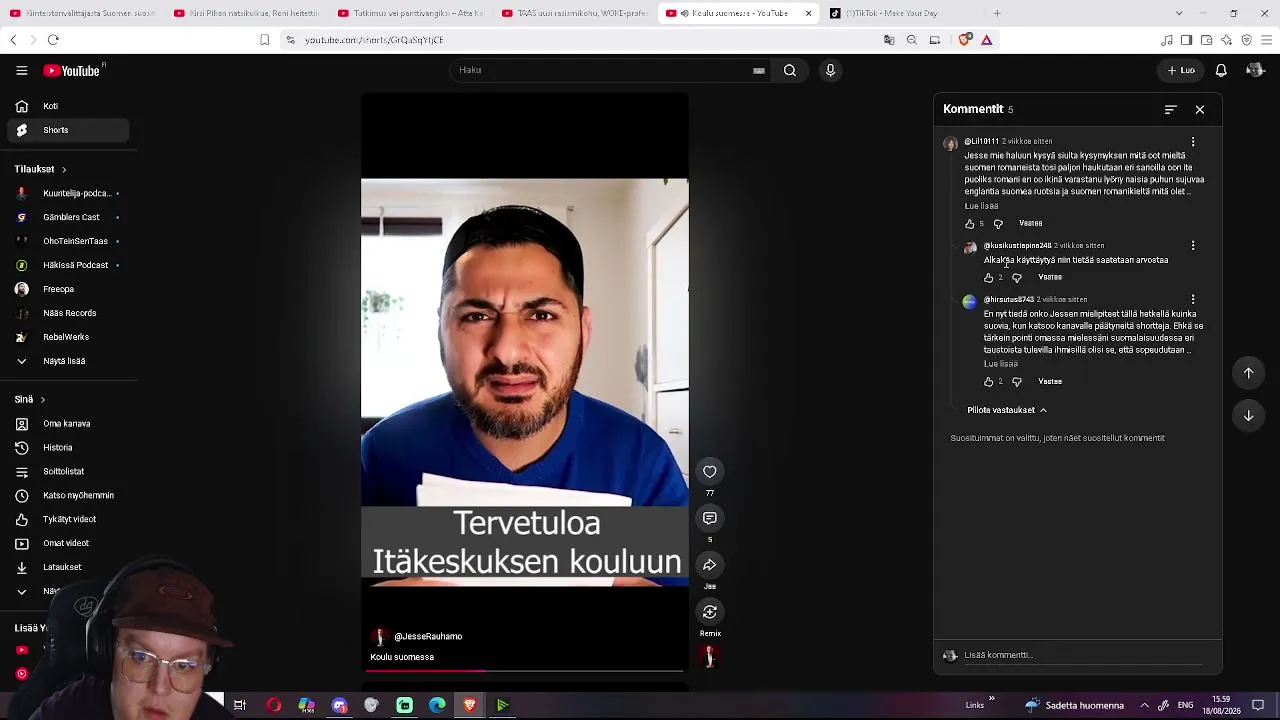Expand the Tilaukset section

click(x=41, y=169)
